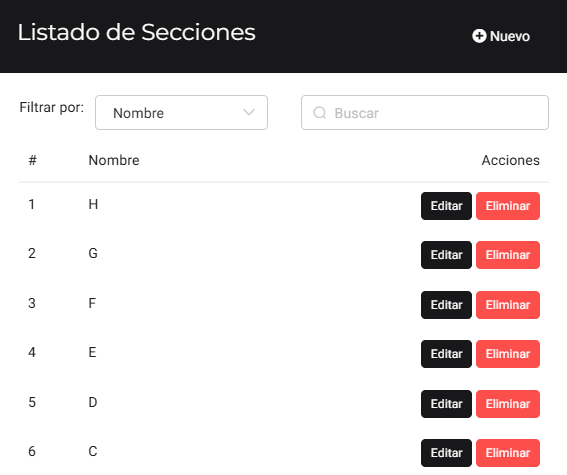567x475 pixels.
Task: Edit section D
Action: (446, 404)
